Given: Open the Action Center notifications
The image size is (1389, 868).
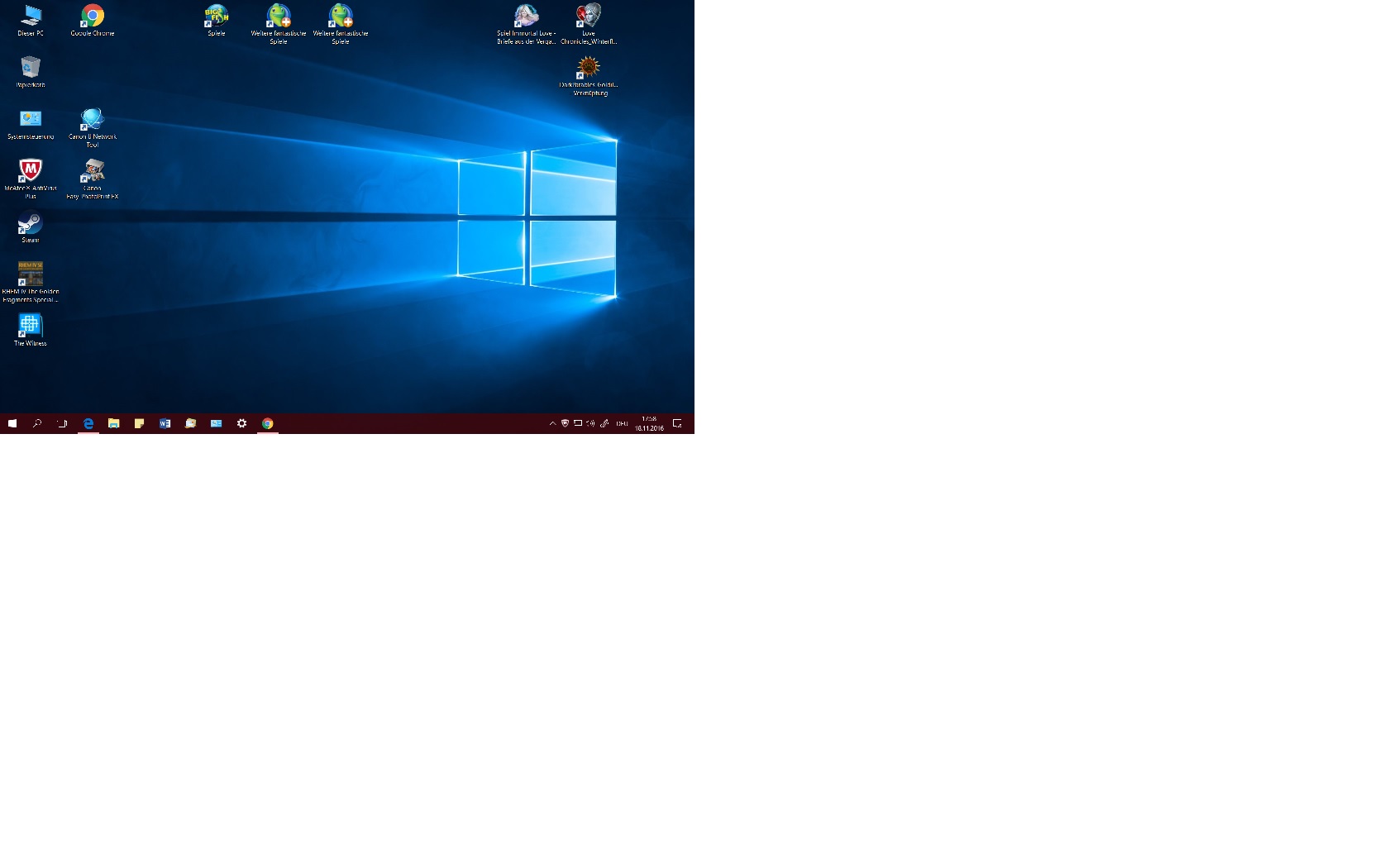Looking at the screenshot, I should click(x=677, y=423).
